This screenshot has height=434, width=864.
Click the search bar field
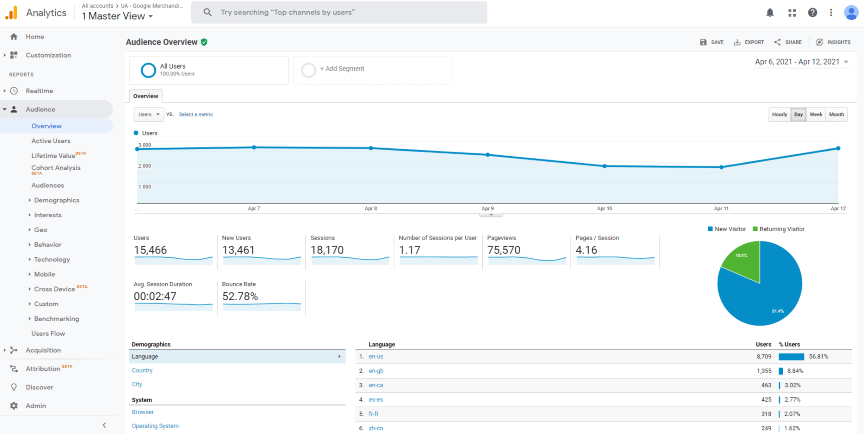[339, 13]
